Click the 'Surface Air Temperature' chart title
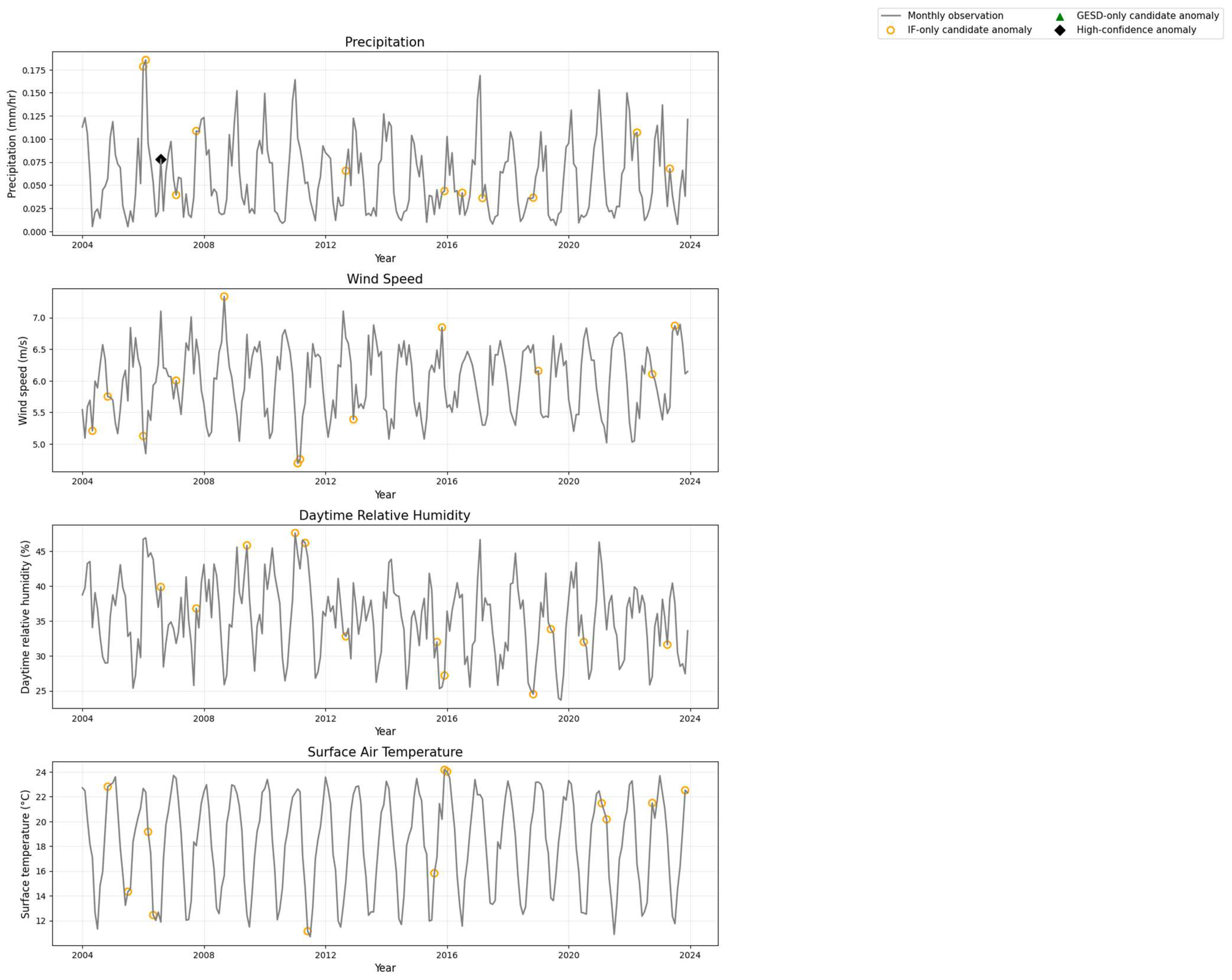Viewport: 1232px width, 980px height. coord(385,752)
